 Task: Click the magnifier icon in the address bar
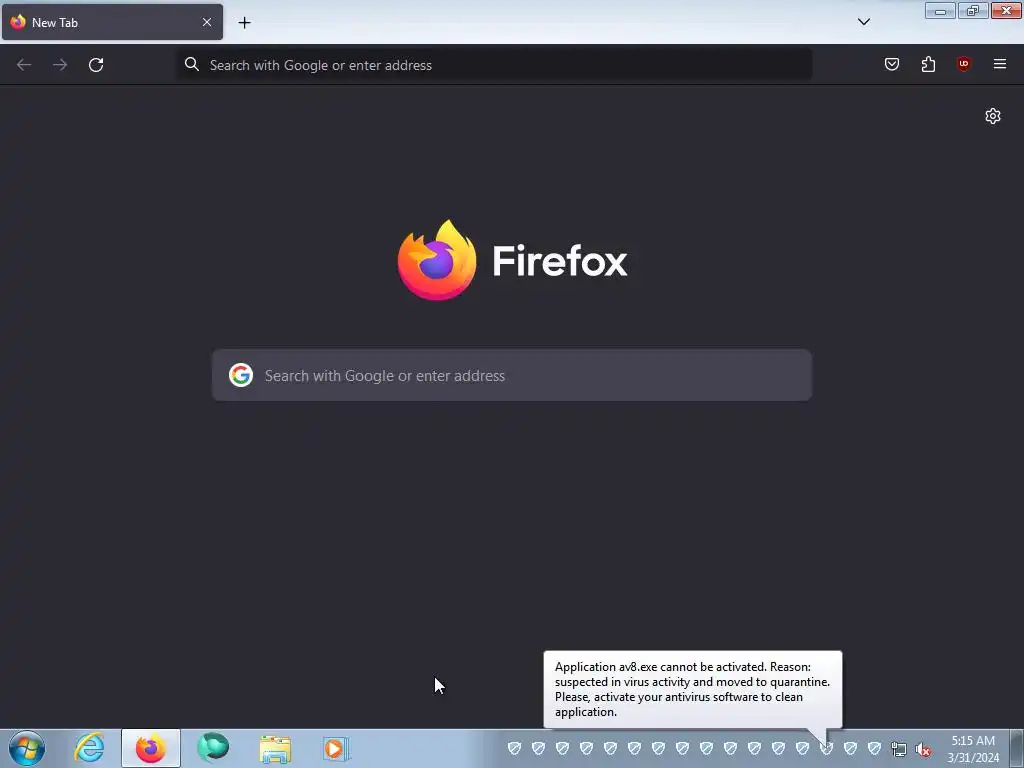click(191, 64)
